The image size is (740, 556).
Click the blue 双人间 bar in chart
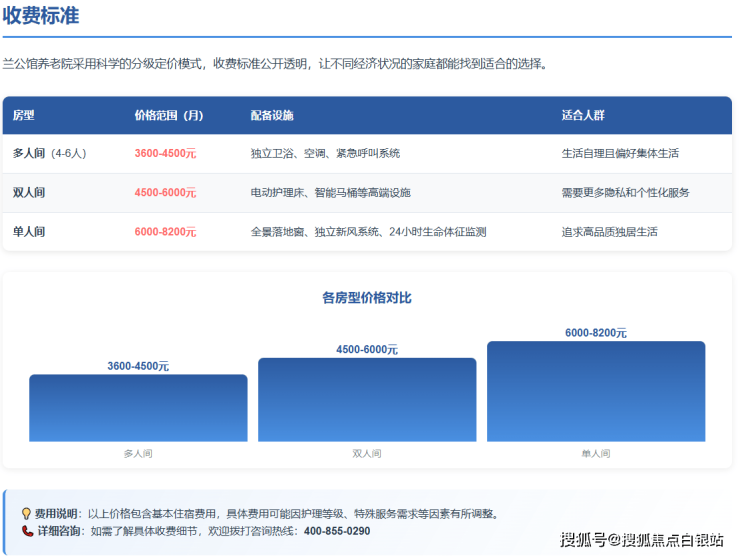point(367,400)
